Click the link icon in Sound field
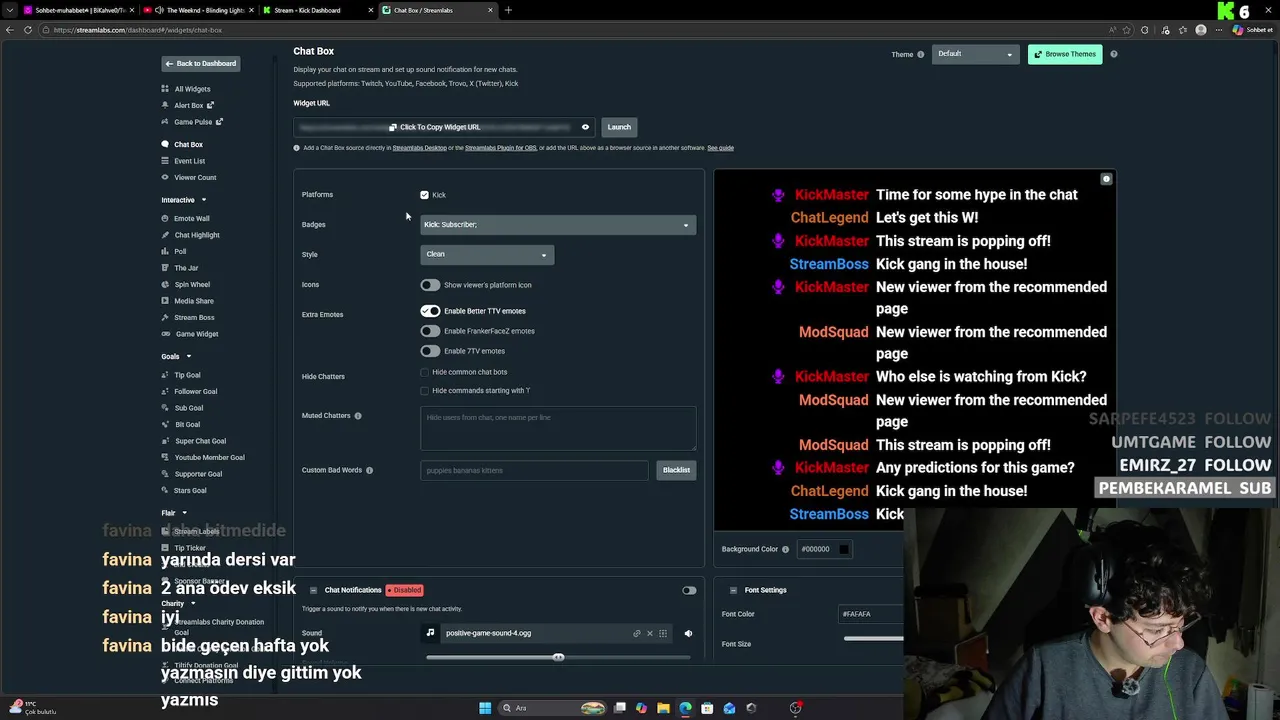 [x=636, y=633]
